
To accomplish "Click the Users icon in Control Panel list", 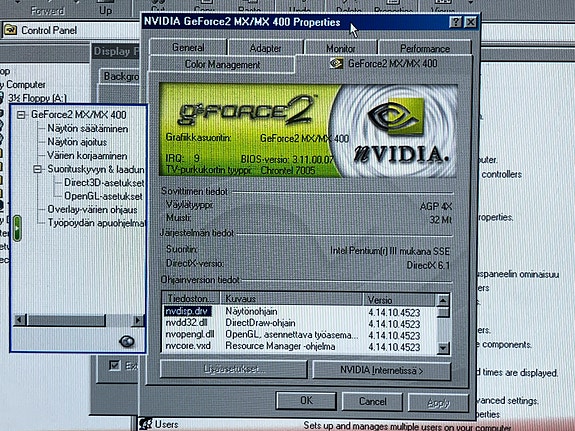I will point(146,424).
